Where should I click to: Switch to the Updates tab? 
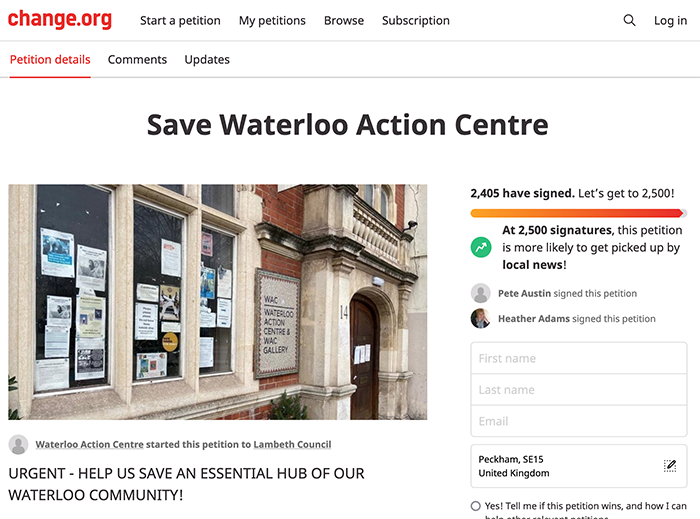tap(207, 59)
